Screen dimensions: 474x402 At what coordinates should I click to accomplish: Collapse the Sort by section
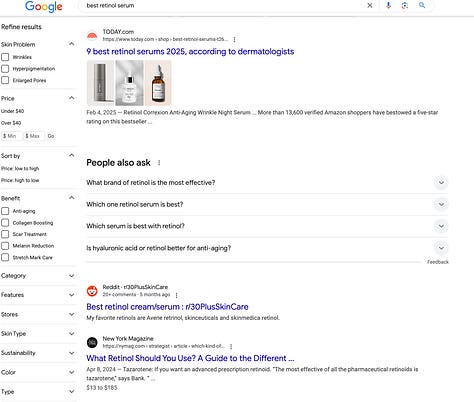pos(71,155)
